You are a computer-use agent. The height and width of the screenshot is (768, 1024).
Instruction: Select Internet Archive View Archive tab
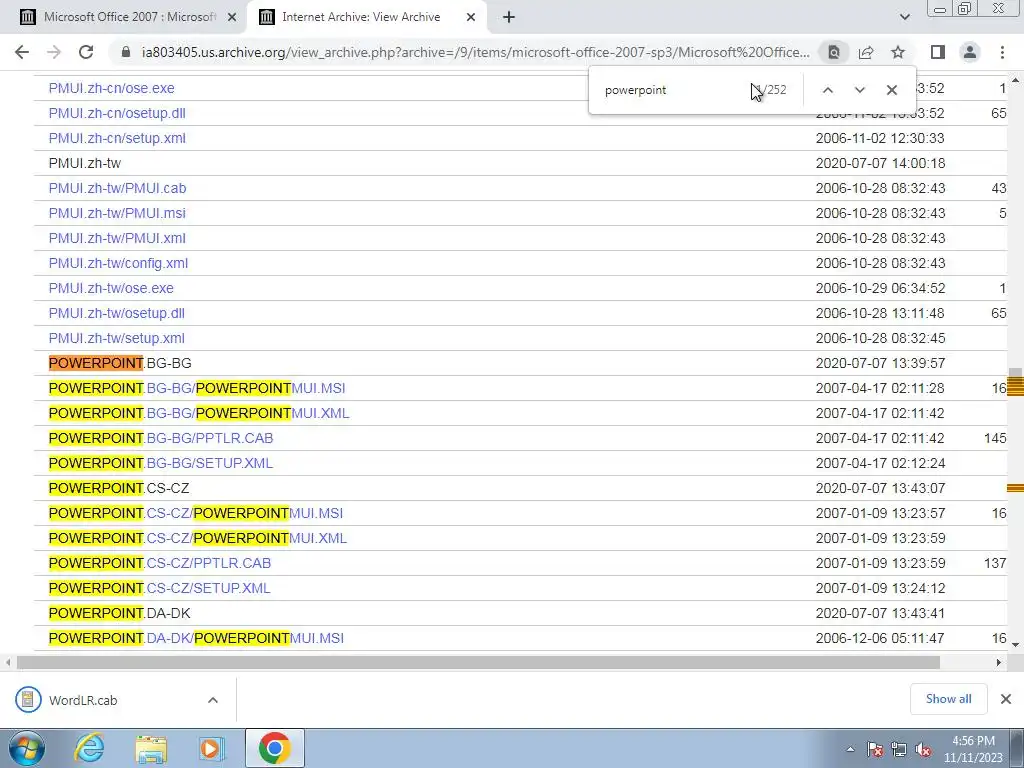[362, 18]
